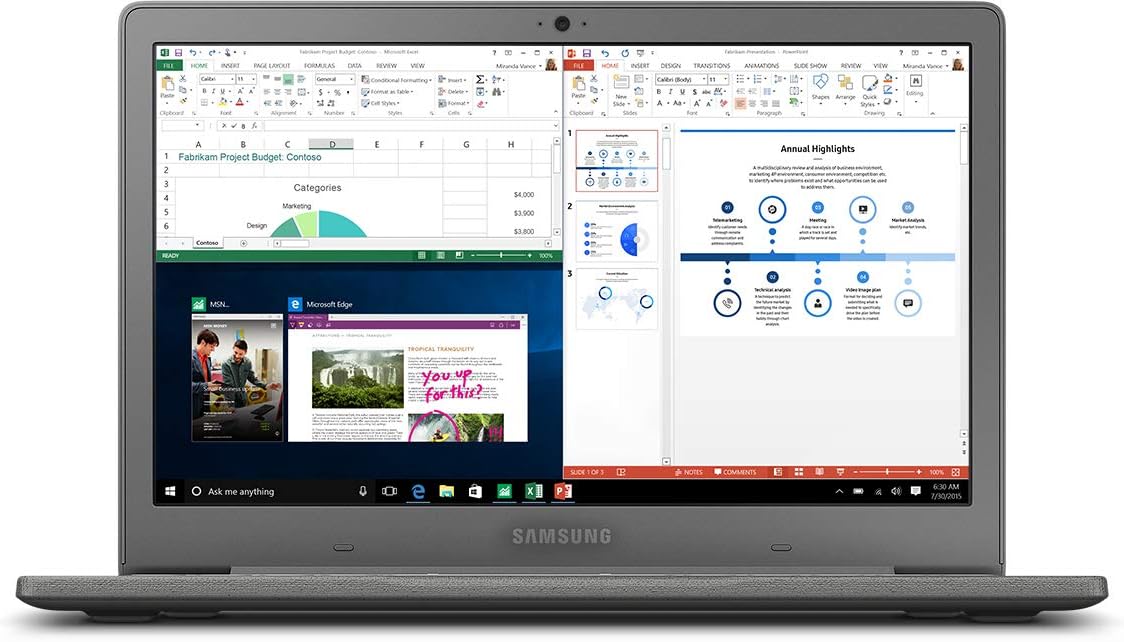Open the red FILE menu in PowerPoint

pyautogui.click(x=578, y=66)
